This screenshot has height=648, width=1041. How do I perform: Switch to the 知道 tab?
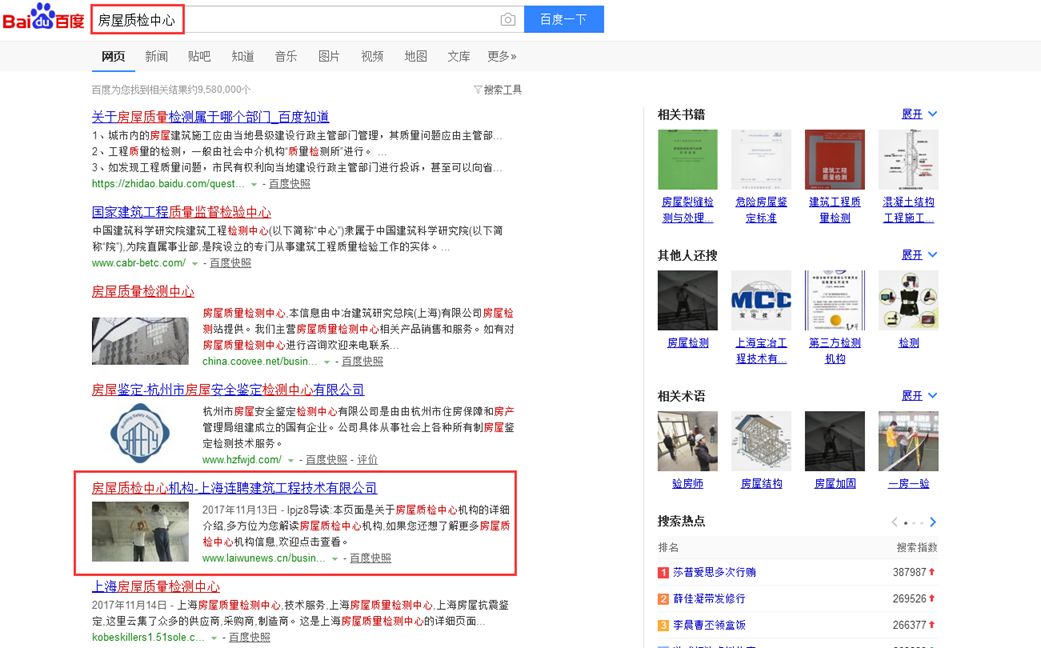pyautogui.click(x=243, y=56)
